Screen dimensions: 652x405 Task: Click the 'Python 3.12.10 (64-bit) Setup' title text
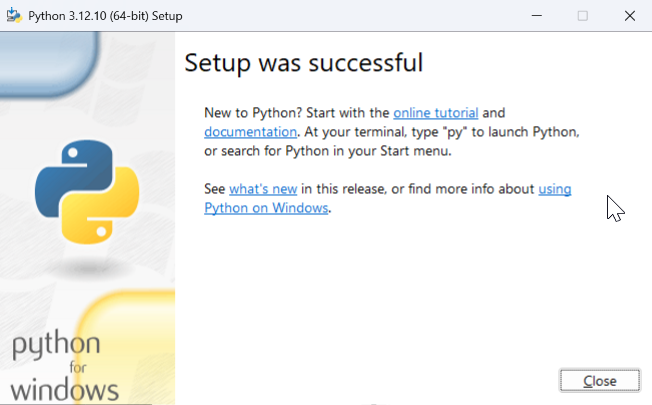(105, 16)
